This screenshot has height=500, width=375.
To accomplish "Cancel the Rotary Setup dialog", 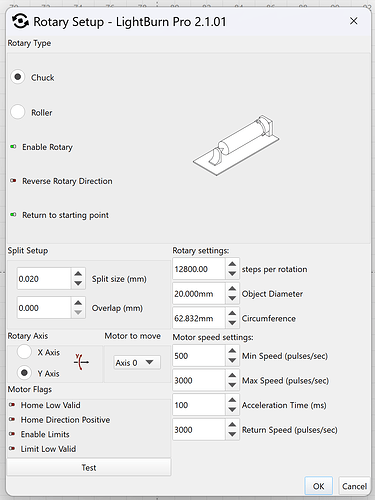I will 354,486.
